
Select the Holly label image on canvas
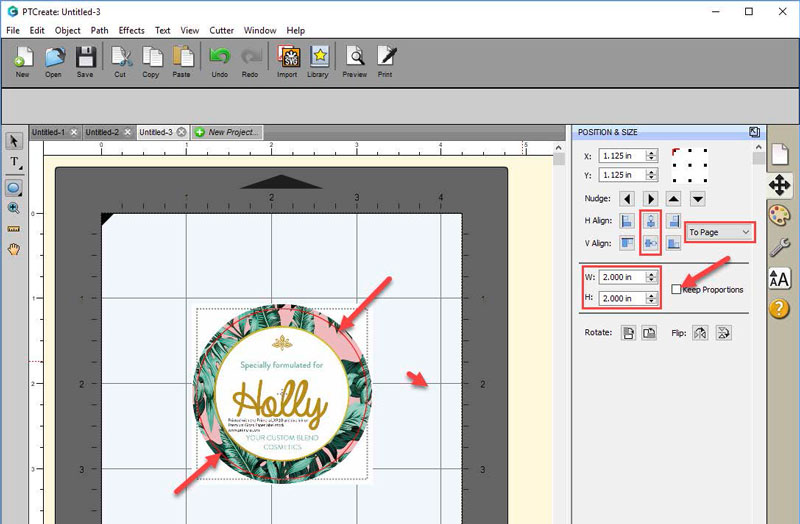[282, 393]
